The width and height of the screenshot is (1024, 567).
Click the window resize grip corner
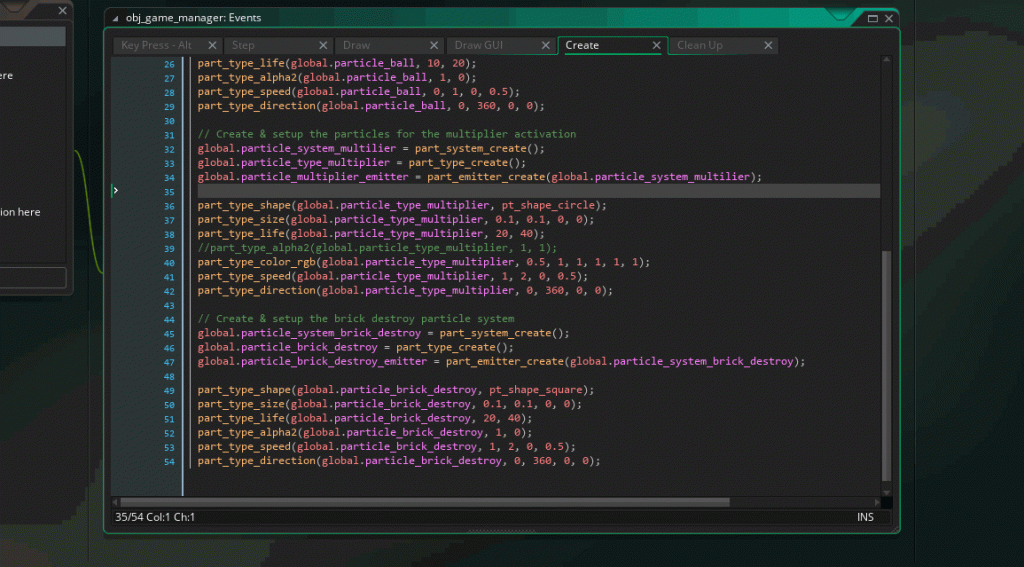[894, 528]
